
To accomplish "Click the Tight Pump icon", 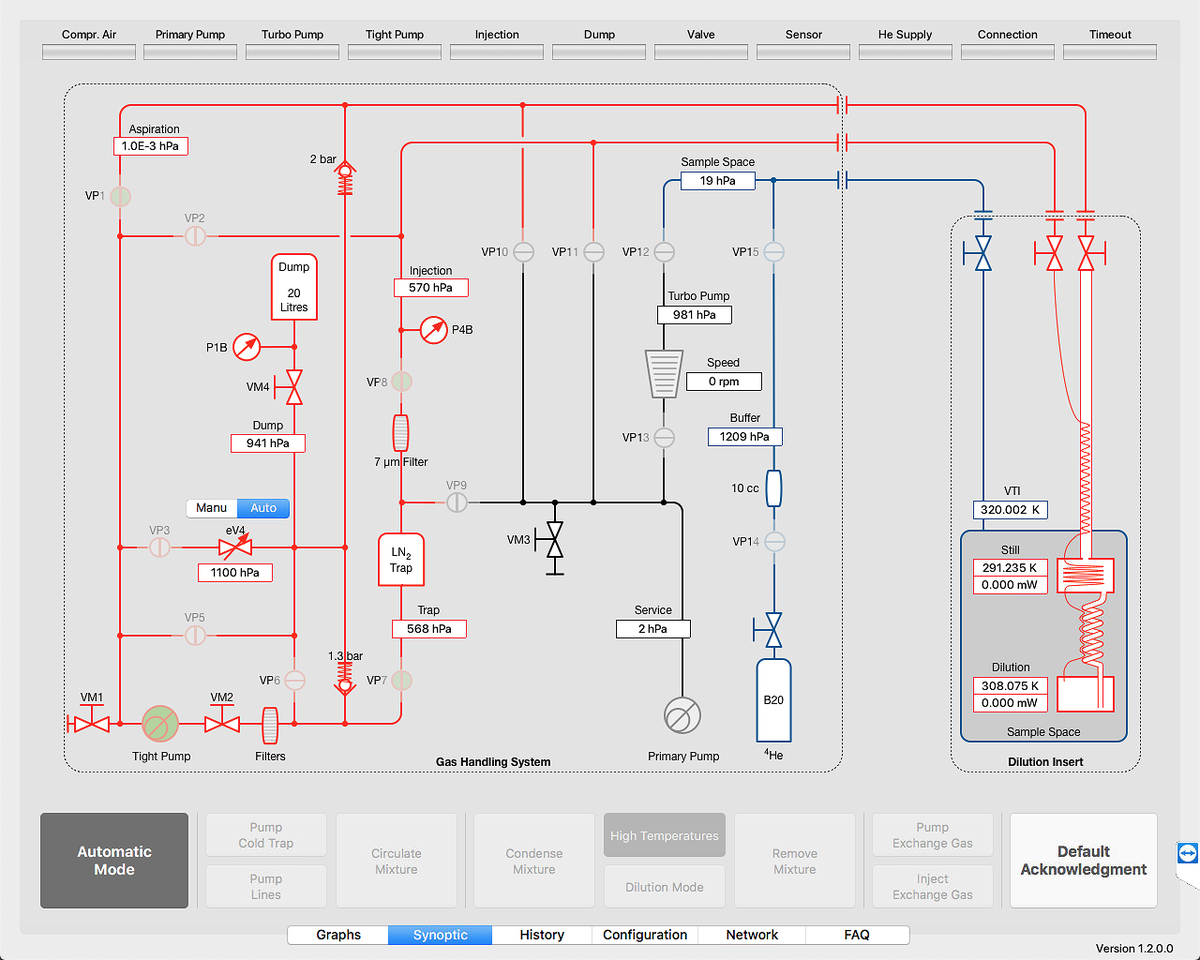I will [159, 723].
